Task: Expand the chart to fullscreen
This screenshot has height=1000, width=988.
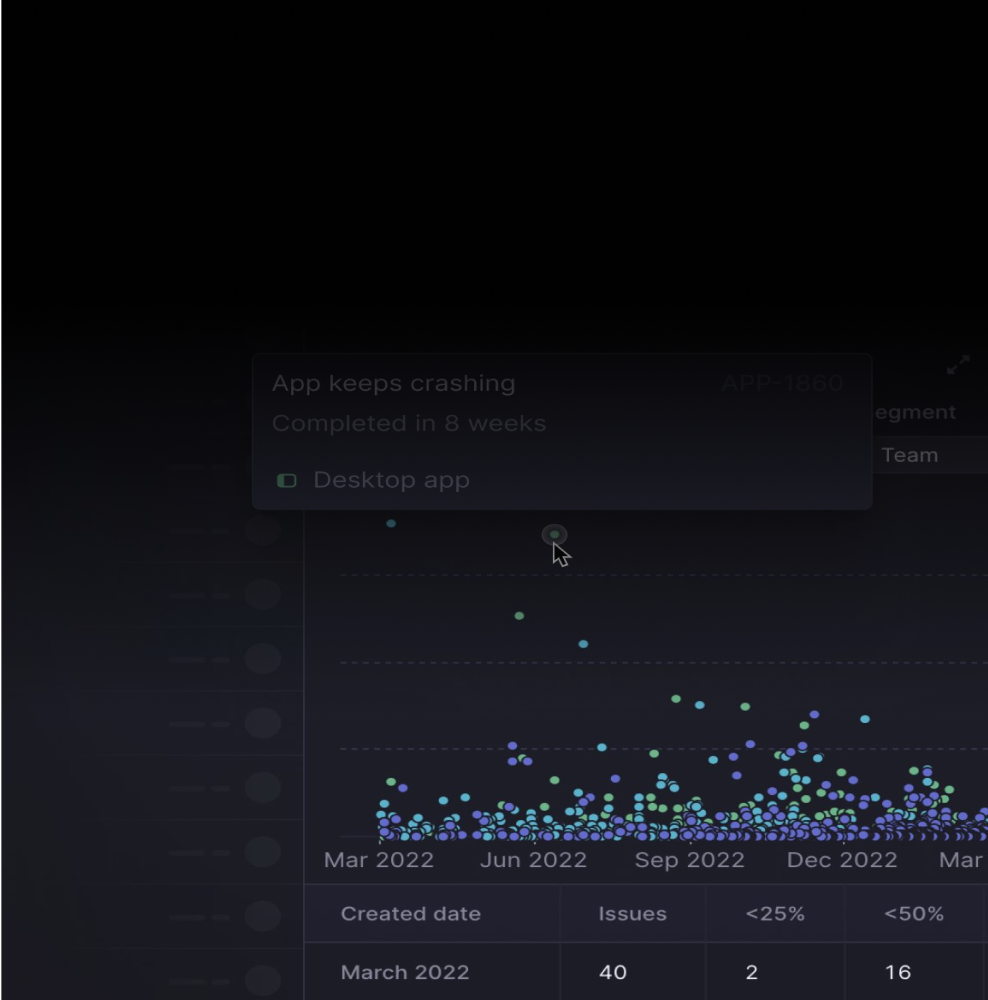Action: (x=957, y=366)
